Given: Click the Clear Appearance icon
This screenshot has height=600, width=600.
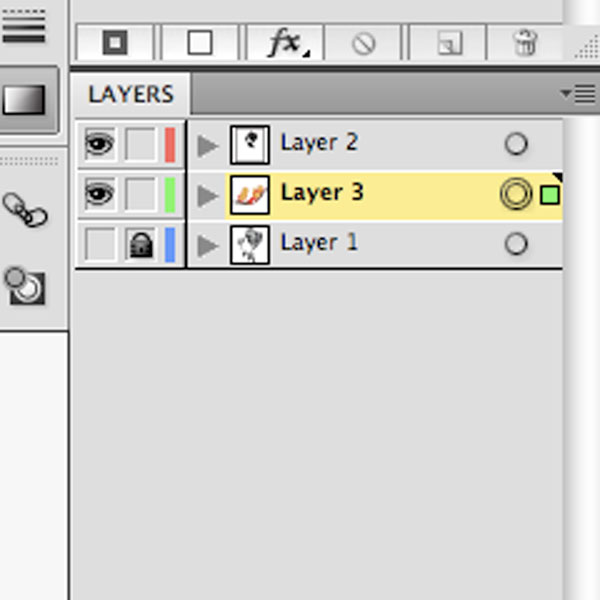Looking at the screenshot, I should [x=363, y=43].
